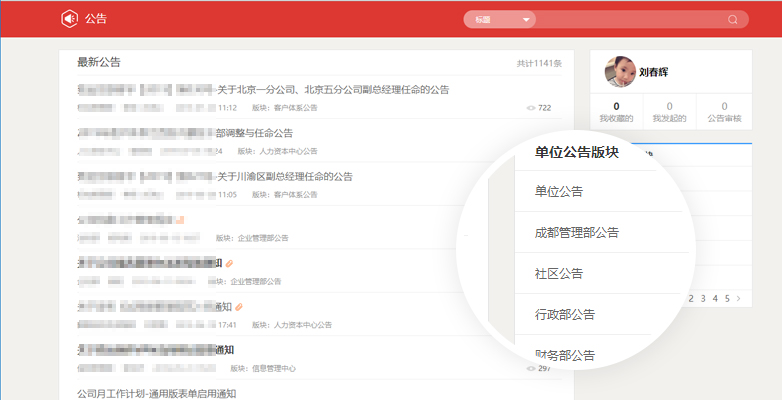This screenshot has height=400, width=782.
Task: Open 社区公告 category
Action: point(559,273)
